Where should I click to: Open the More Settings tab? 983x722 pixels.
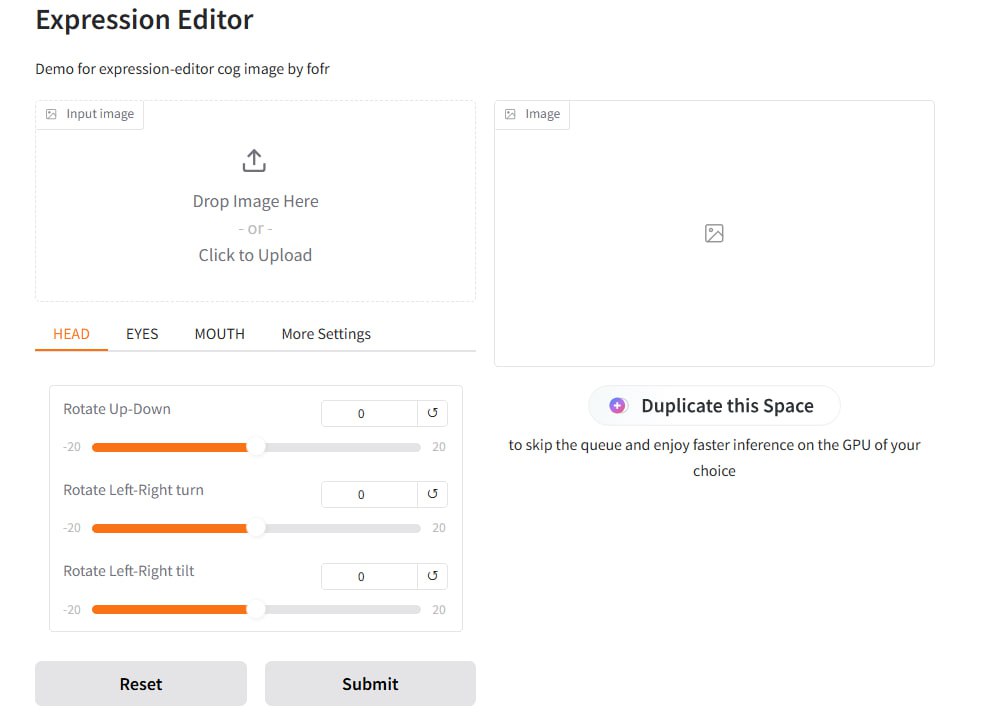(x=326, y=334)
